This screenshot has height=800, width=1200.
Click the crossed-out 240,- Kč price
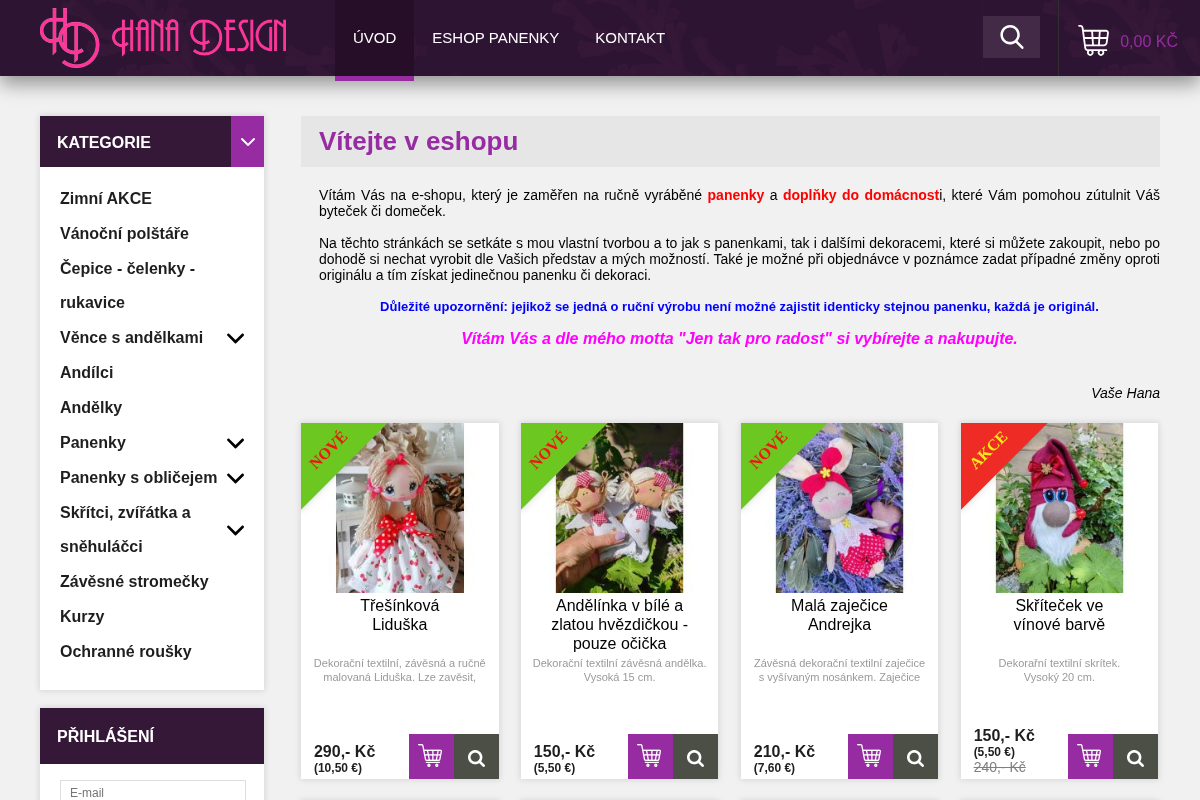coord(1000,767)
